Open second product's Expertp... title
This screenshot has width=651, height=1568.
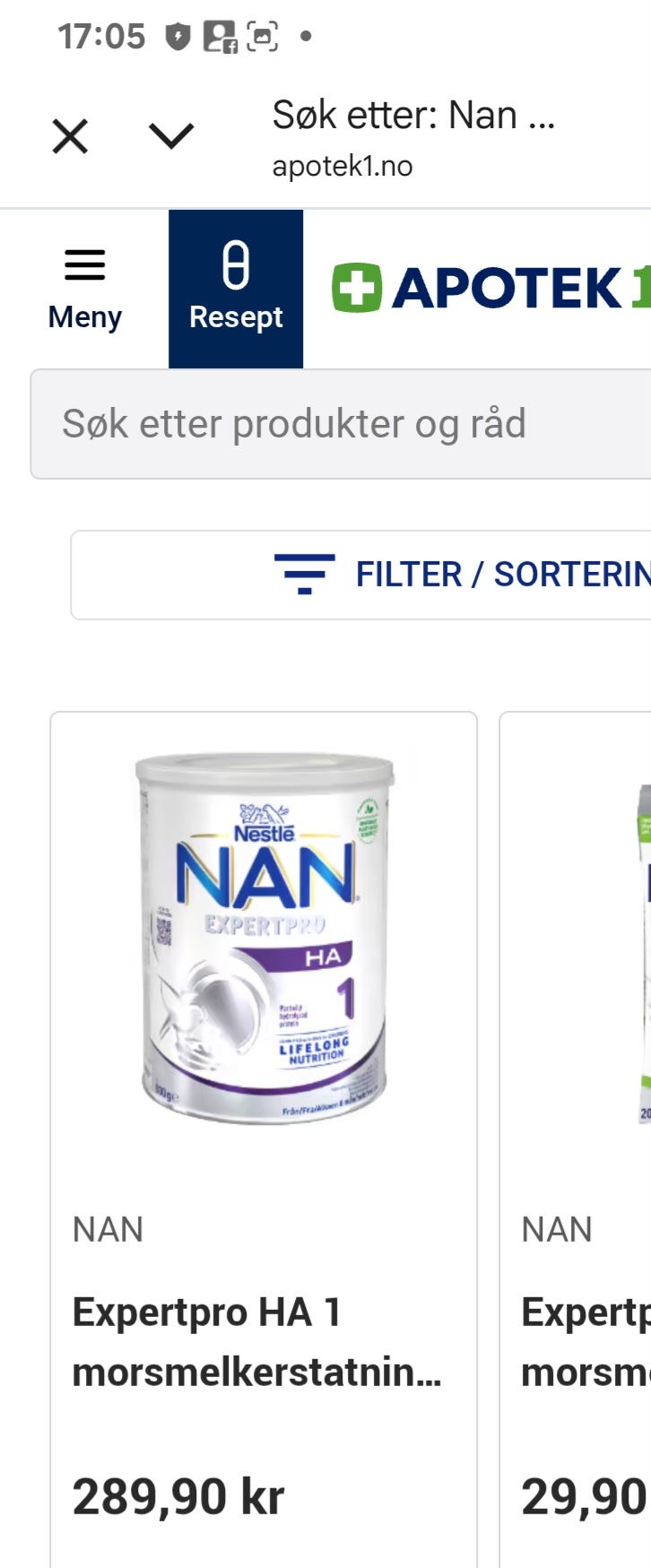(x=586, y=1342)
